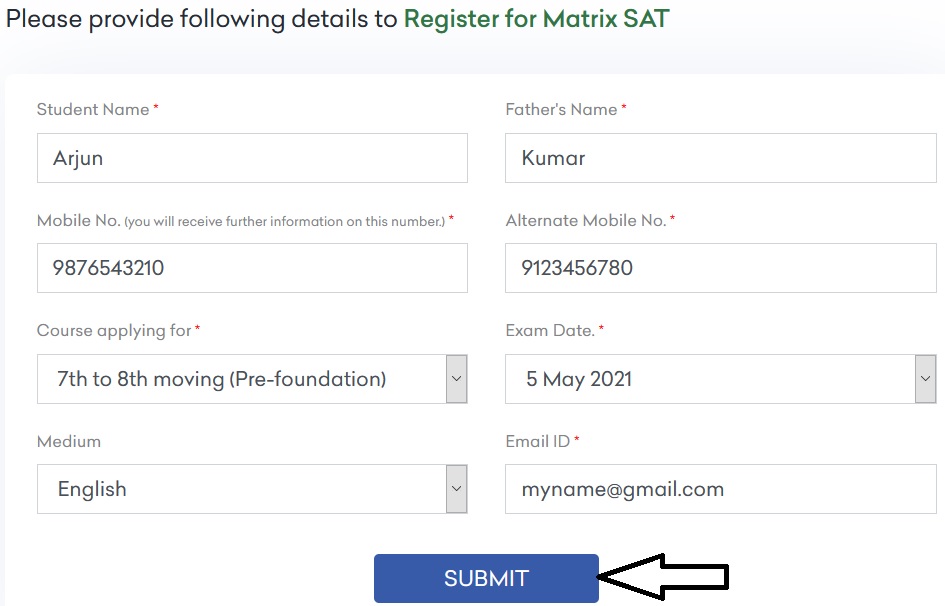Focus the Mobile No. input field

coord(252,269)
